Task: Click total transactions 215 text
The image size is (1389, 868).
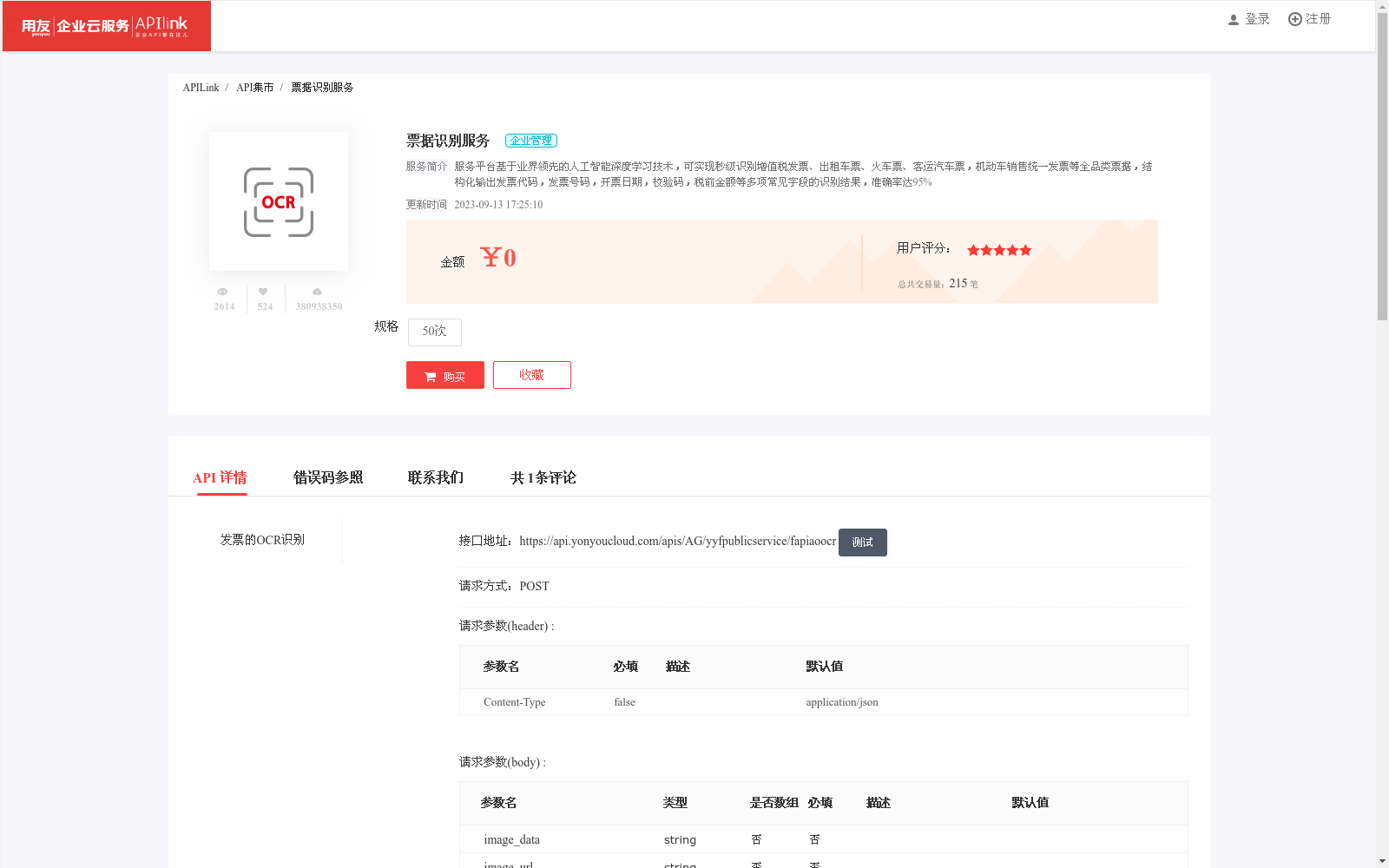Action: pyautogui.click(x=938, y=284)
